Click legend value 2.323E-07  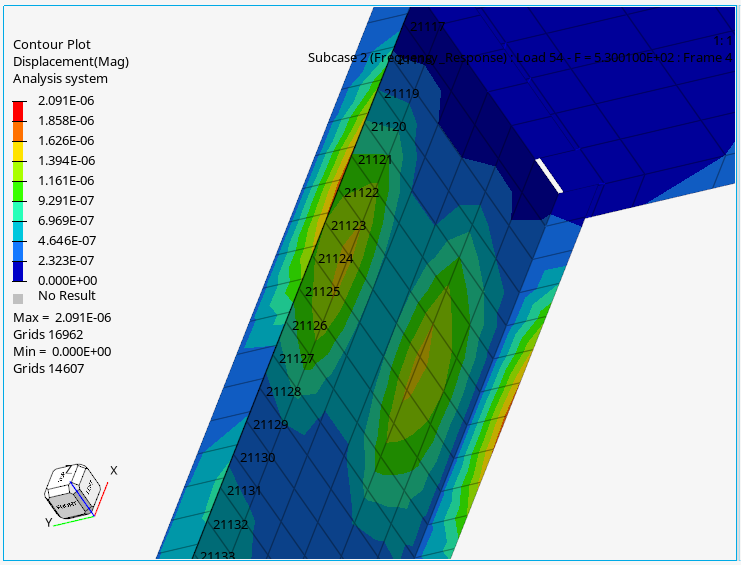[x=66, y=260]
